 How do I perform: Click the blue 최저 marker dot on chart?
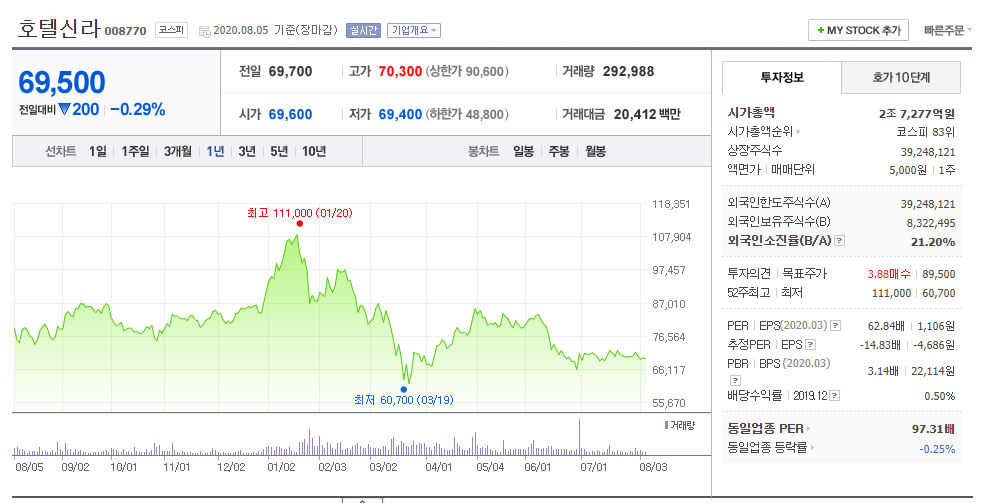[404, 389]
